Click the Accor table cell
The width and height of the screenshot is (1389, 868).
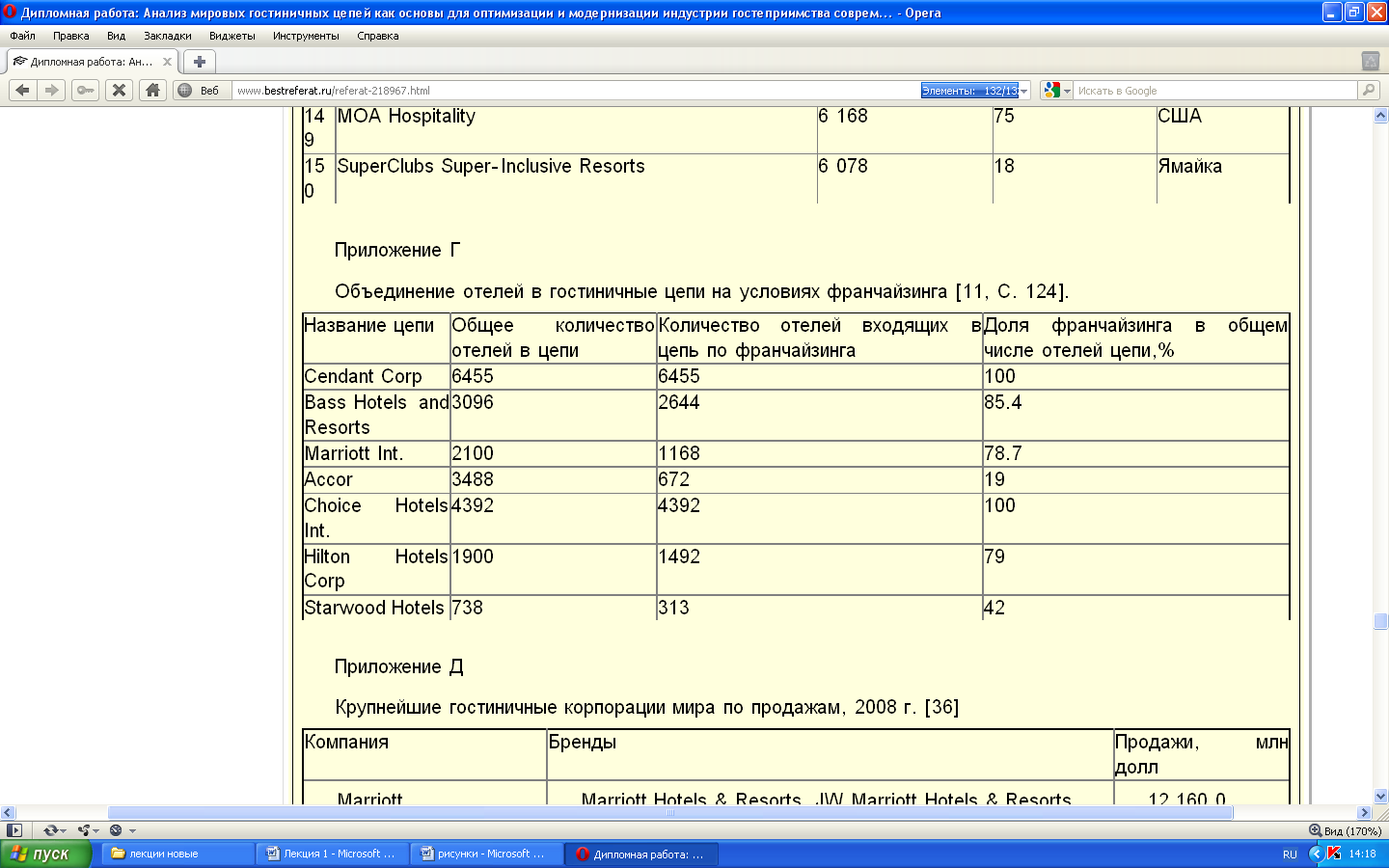[x=376, y=479]
